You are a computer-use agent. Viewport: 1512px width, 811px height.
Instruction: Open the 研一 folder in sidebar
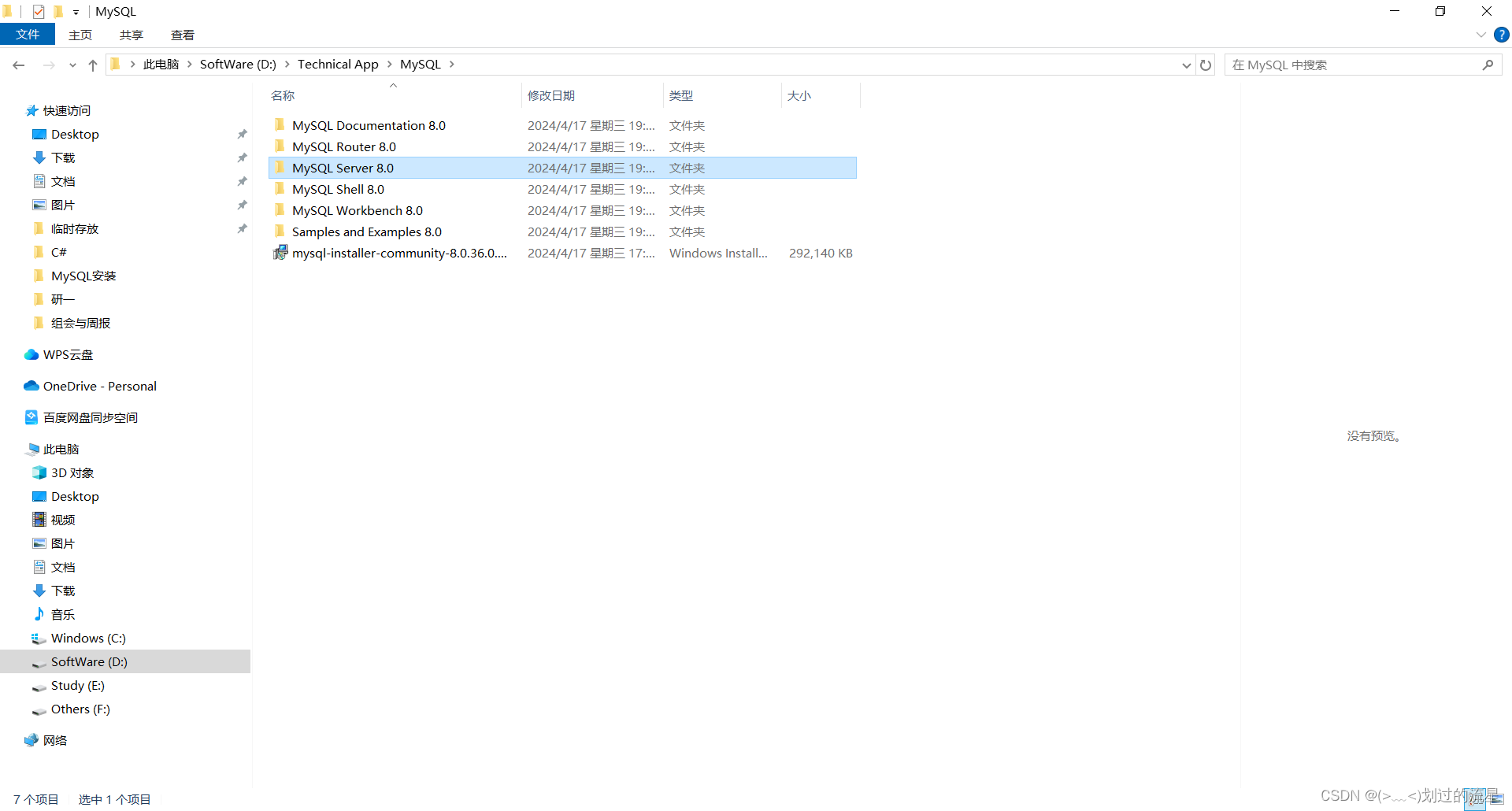coord(63,299)
